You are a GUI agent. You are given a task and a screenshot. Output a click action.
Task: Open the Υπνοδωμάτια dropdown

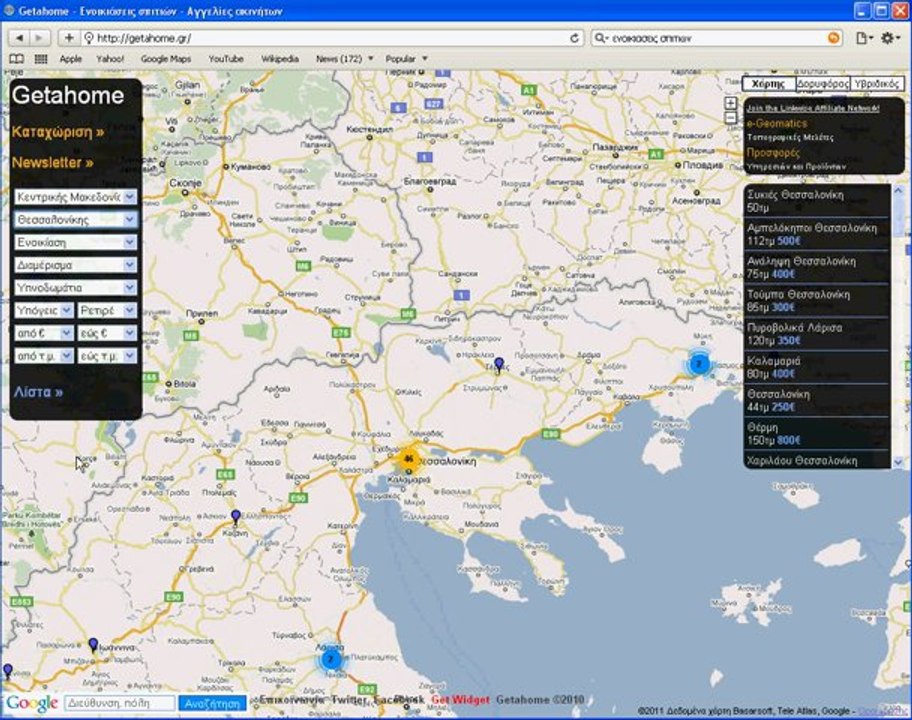76,288
